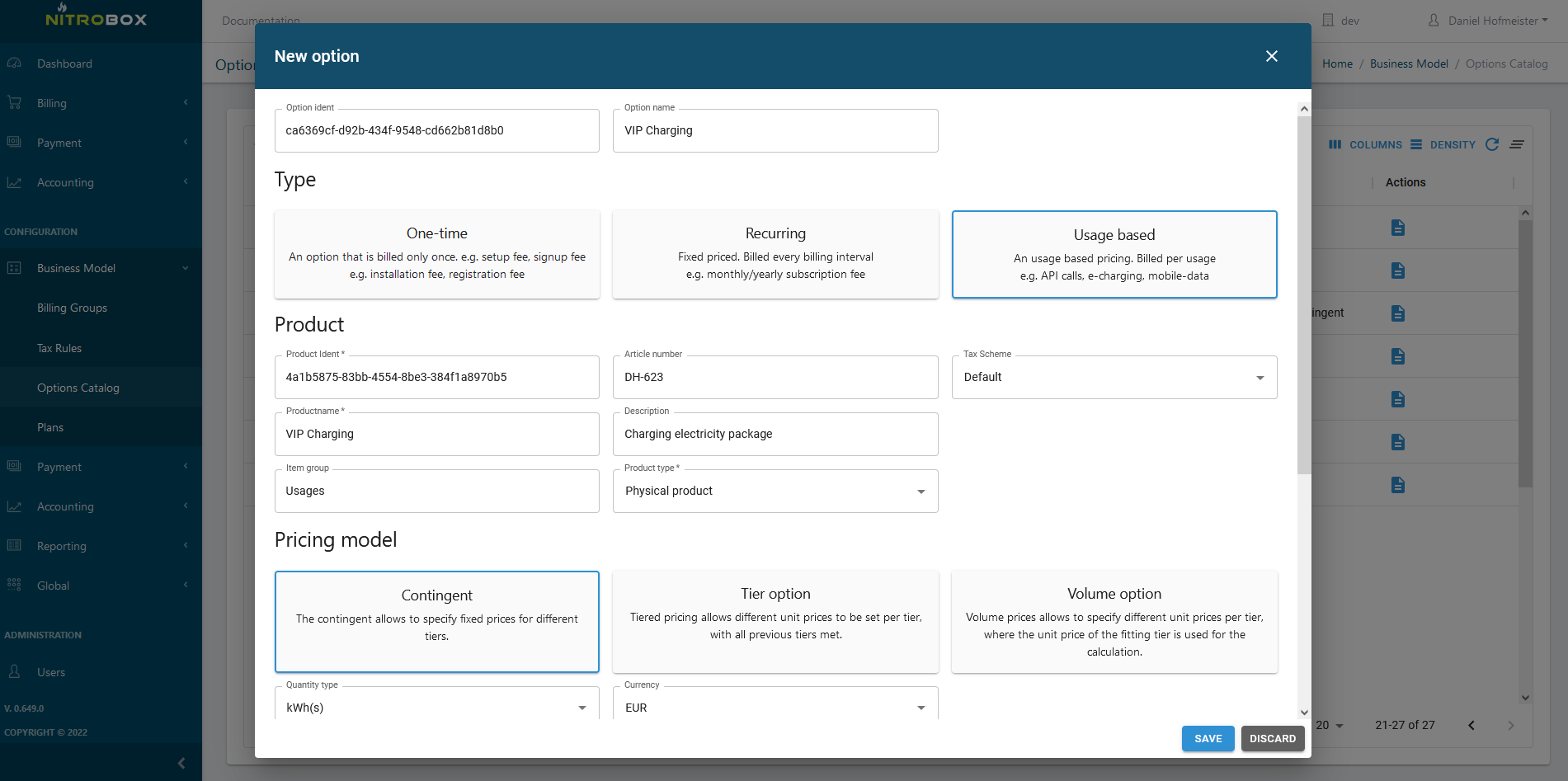Screen dimensions: 1568x781
Task: Click the Article number input field
Action: pyautogui.click(x=775, y=377)
